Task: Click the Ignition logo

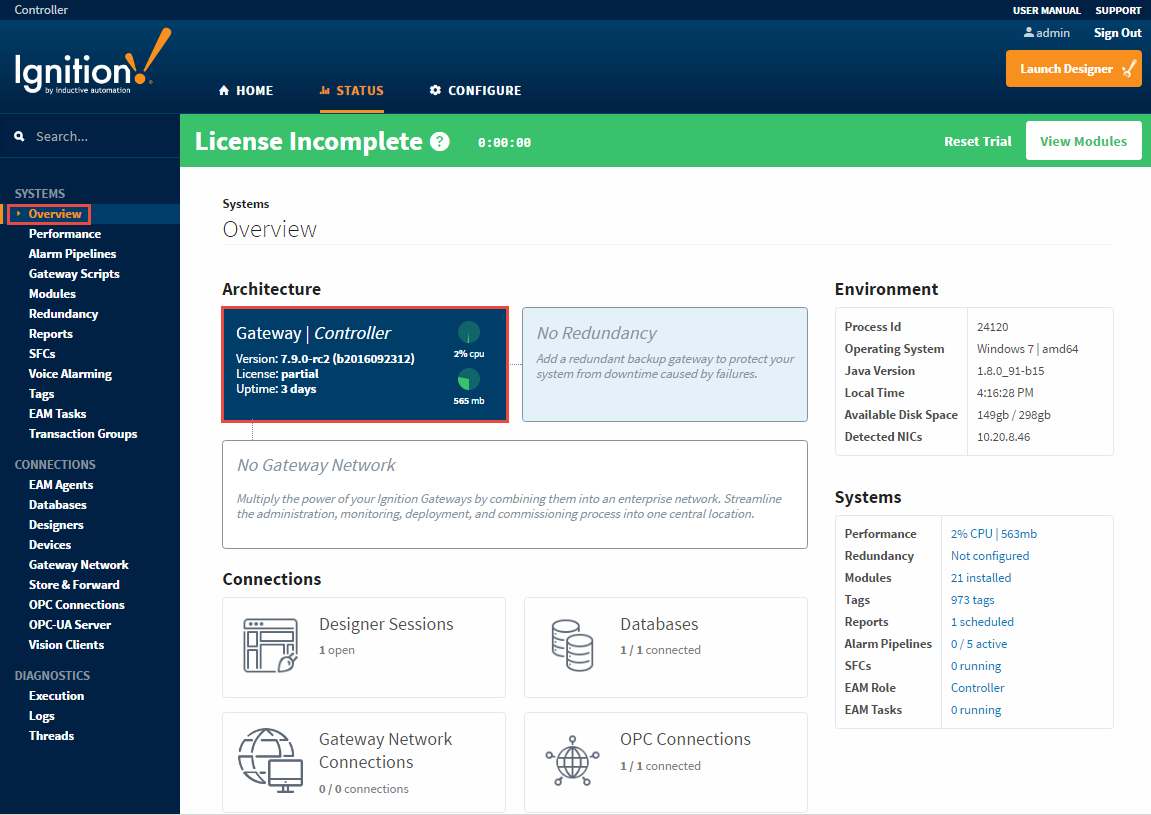Action: [x=92, y=62]
